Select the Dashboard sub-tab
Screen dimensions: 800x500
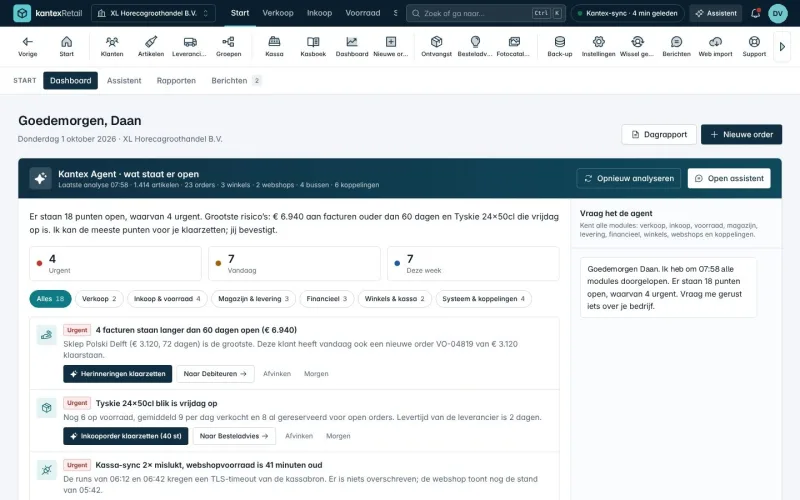tap(70, 81)
